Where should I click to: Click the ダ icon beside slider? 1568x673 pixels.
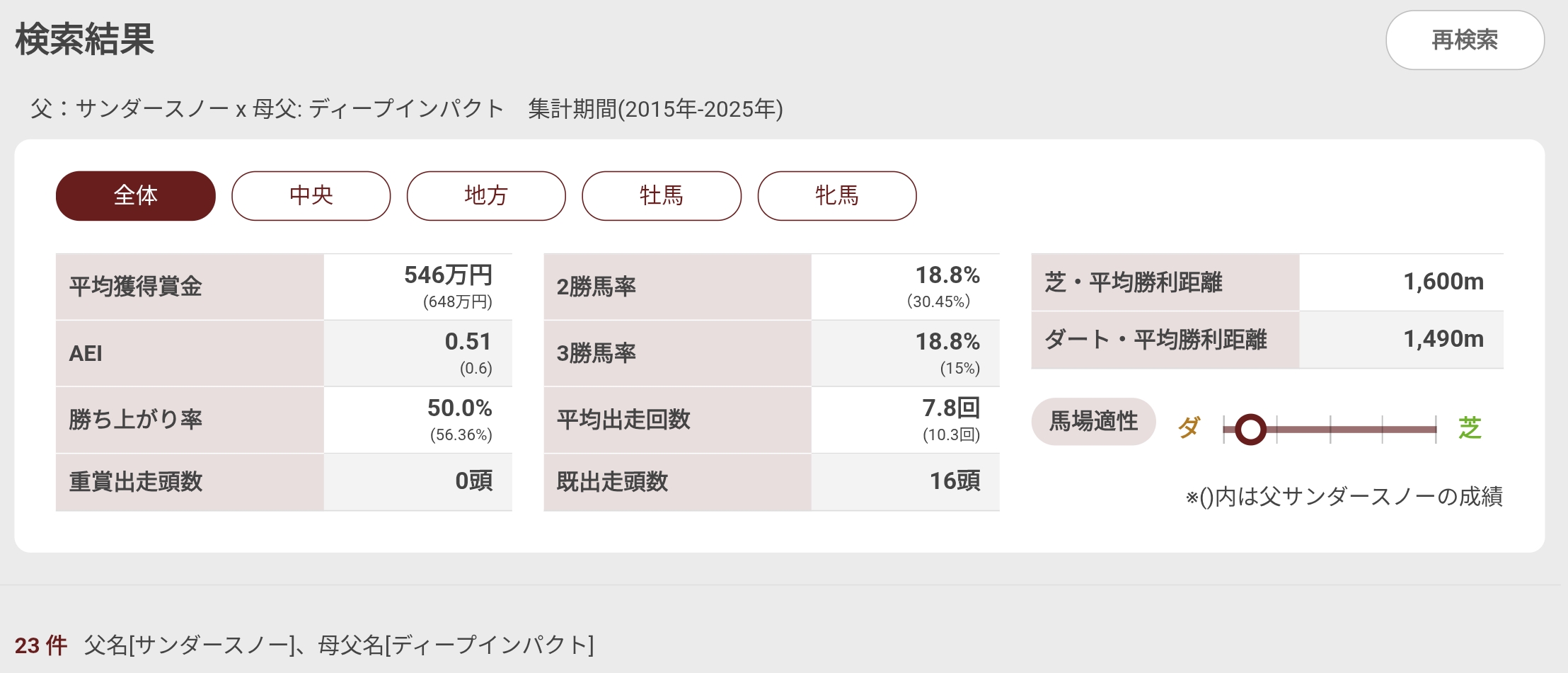[1189, 427]
